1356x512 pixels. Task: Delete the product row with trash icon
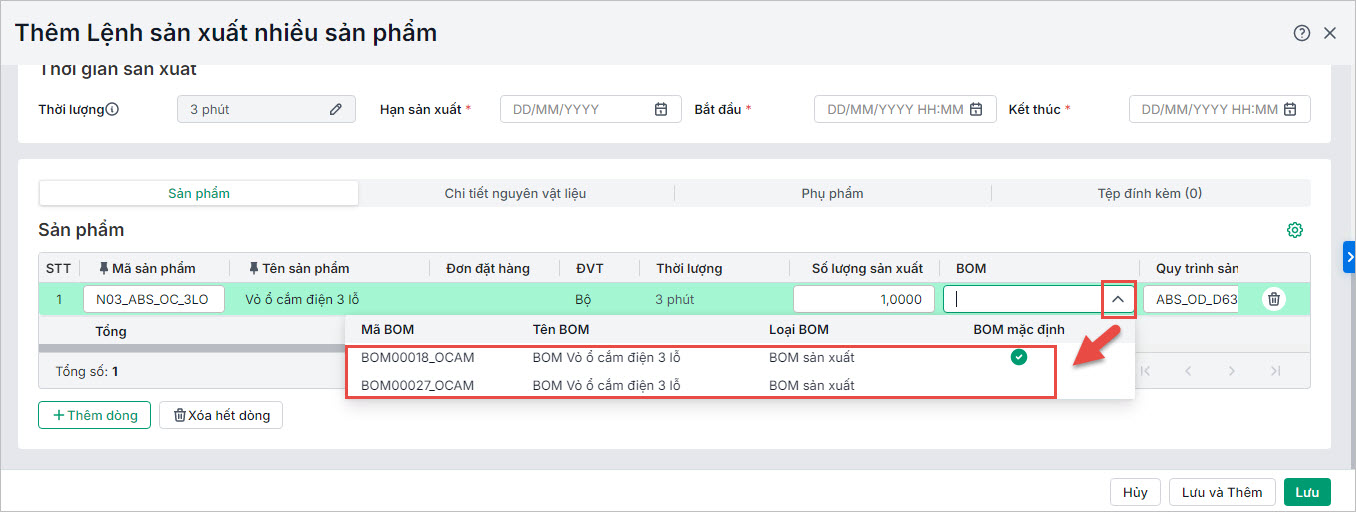point(1273,299)
